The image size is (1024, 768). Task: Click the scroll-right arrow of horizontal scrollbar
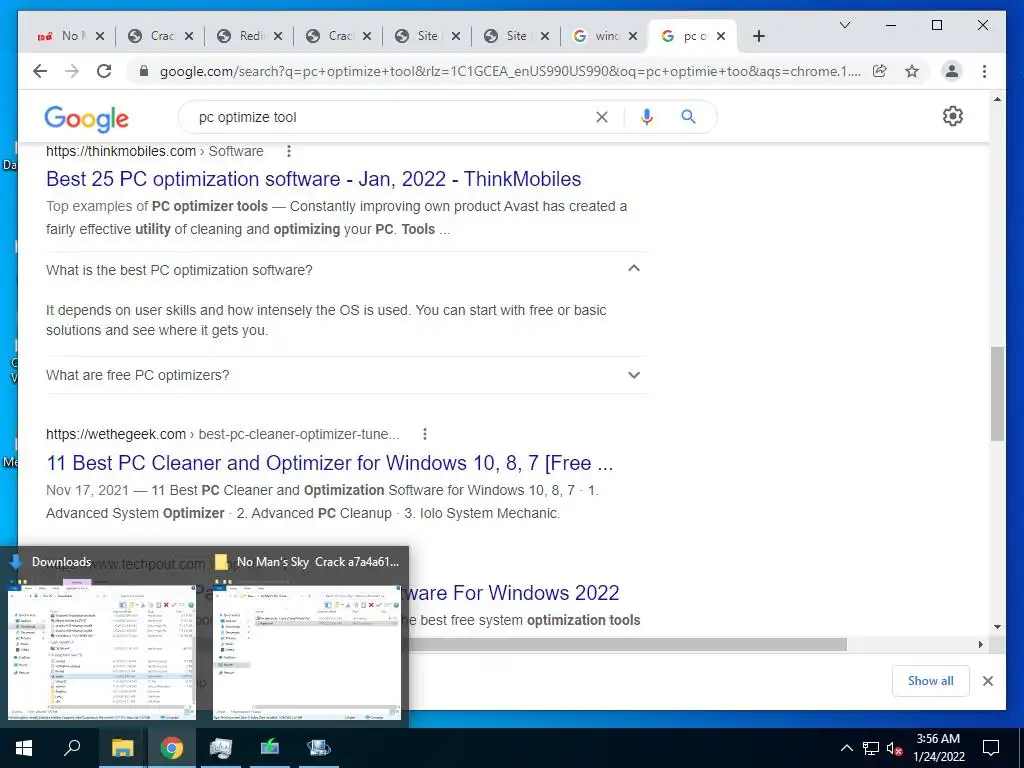(980, 645)
